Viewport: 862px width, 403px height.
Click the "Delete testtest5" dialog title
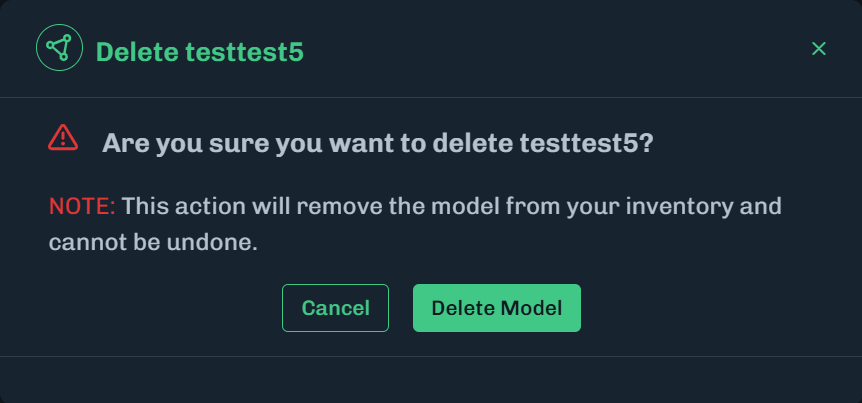[199, 51]
